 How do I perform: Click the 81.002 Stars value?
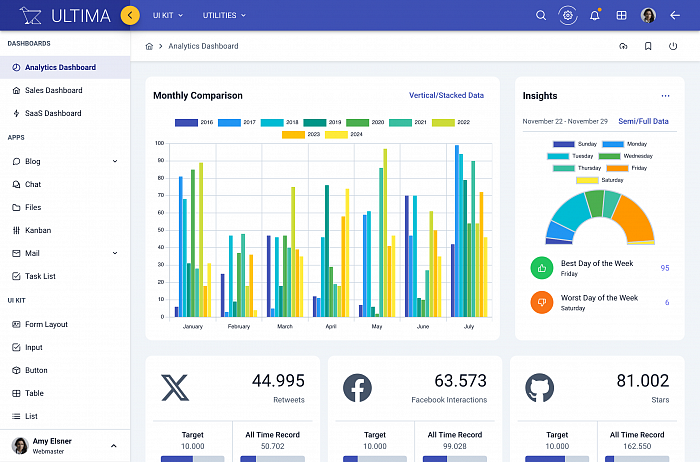click(x=643, y=381)
